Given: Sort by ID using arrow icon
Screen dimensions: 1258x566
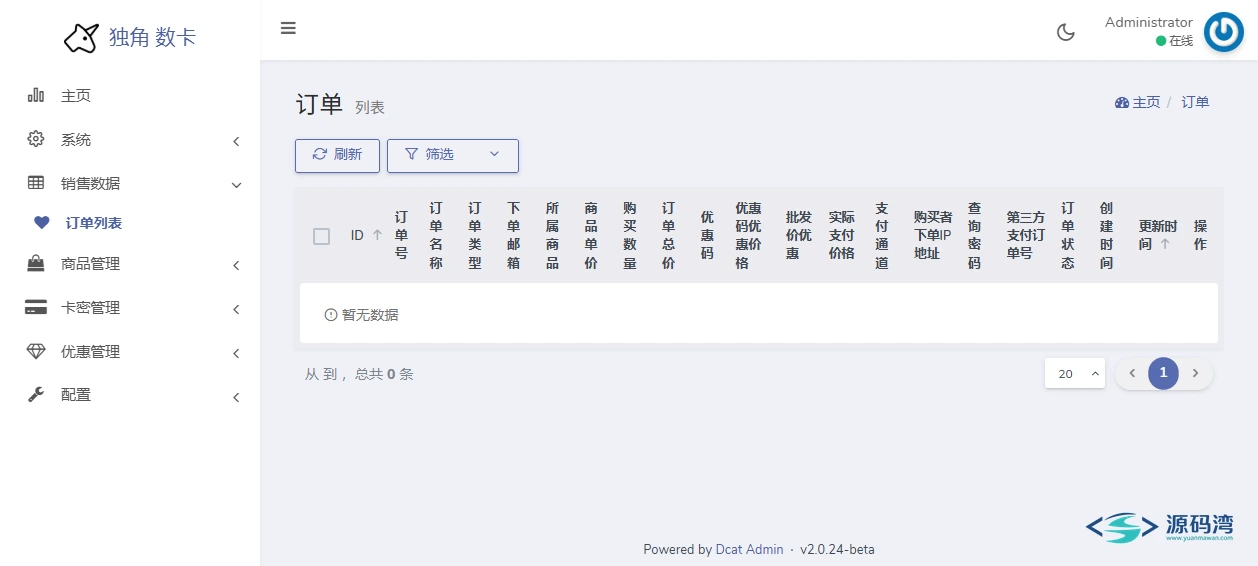Looking at the screenshot, I should tap(377, 235).
